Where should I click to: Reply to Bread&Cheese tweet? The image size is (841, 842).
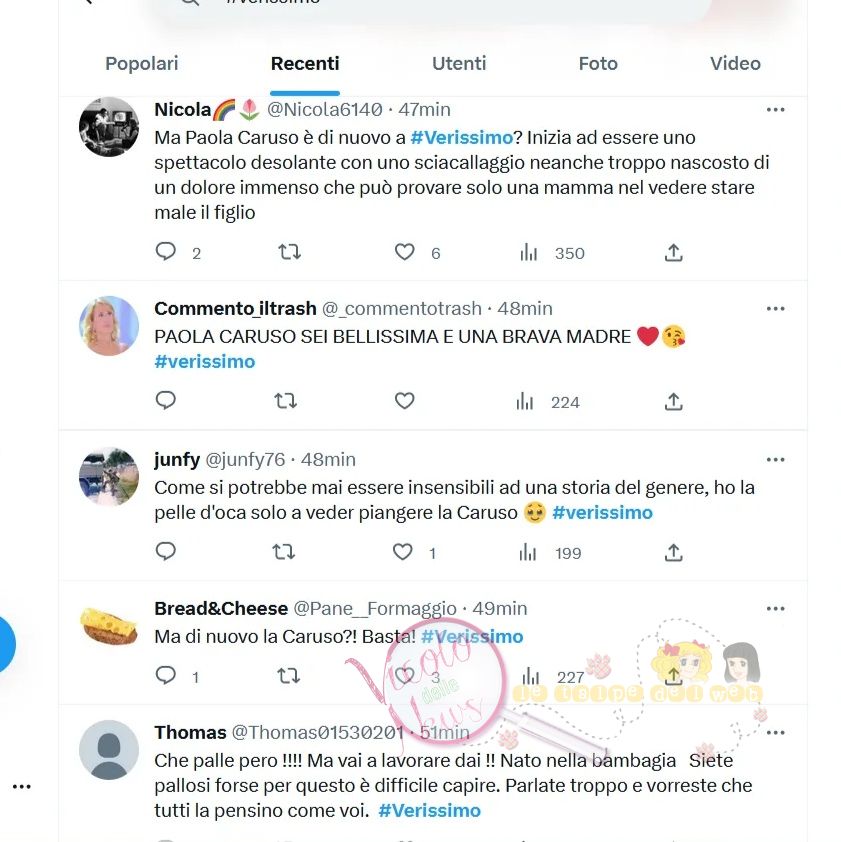165,675
